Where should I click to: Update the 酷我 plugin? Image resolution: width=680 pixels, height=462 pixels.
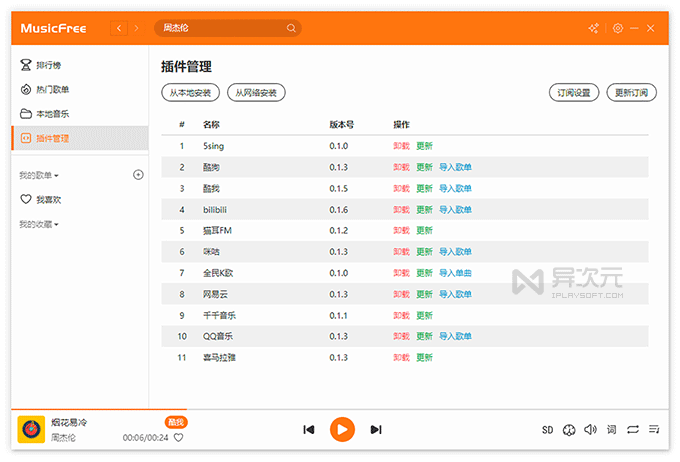pyautogui.click(x=424, y=188)
